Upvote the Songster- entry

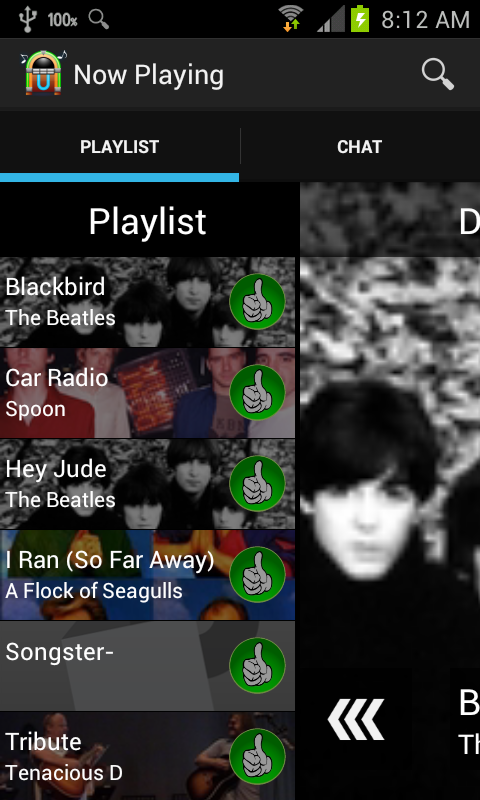258,665
